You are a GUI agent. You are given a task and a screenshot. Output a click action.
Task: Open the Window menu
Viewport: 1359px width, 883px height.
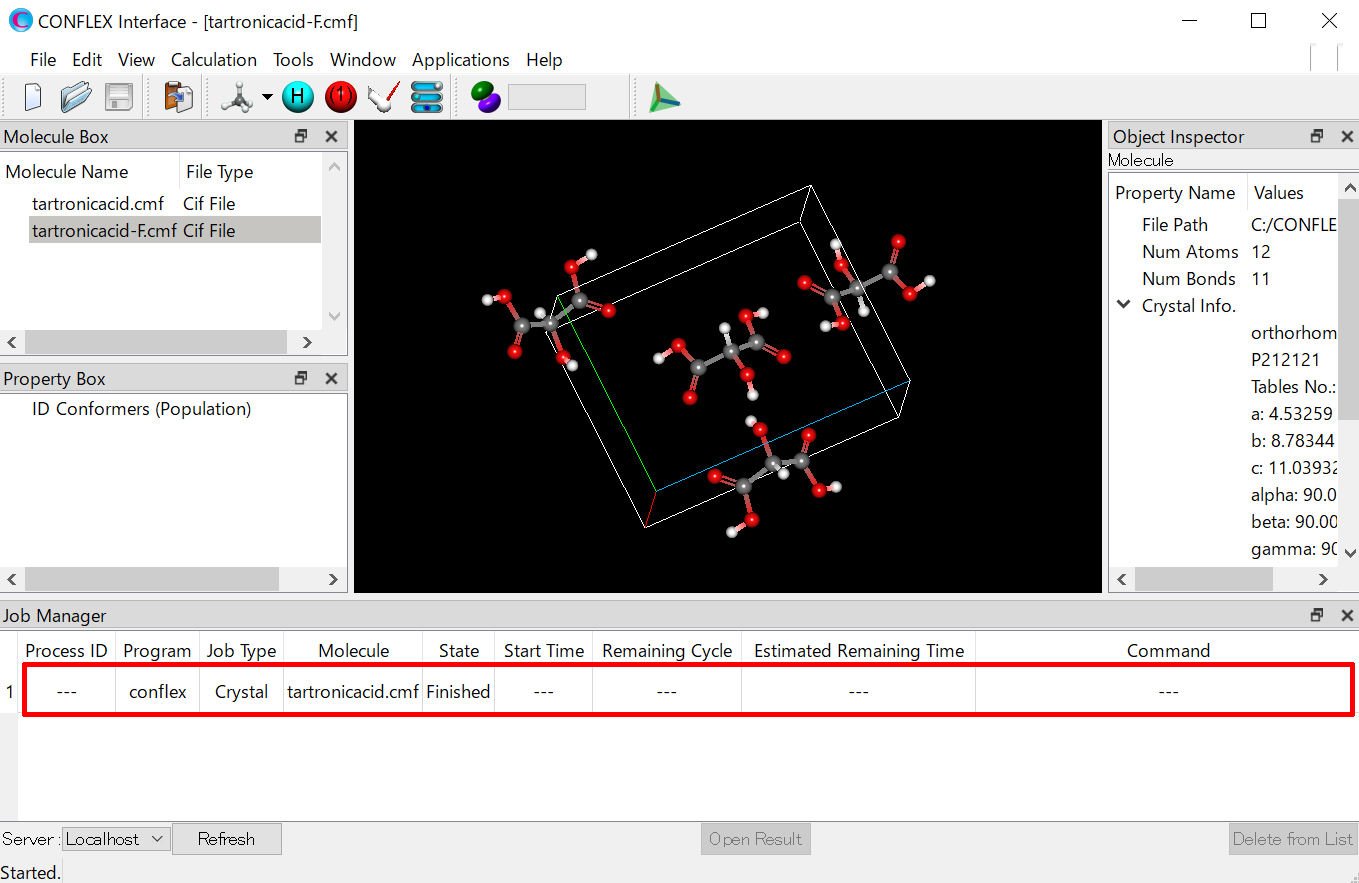(x=363, y=60)
